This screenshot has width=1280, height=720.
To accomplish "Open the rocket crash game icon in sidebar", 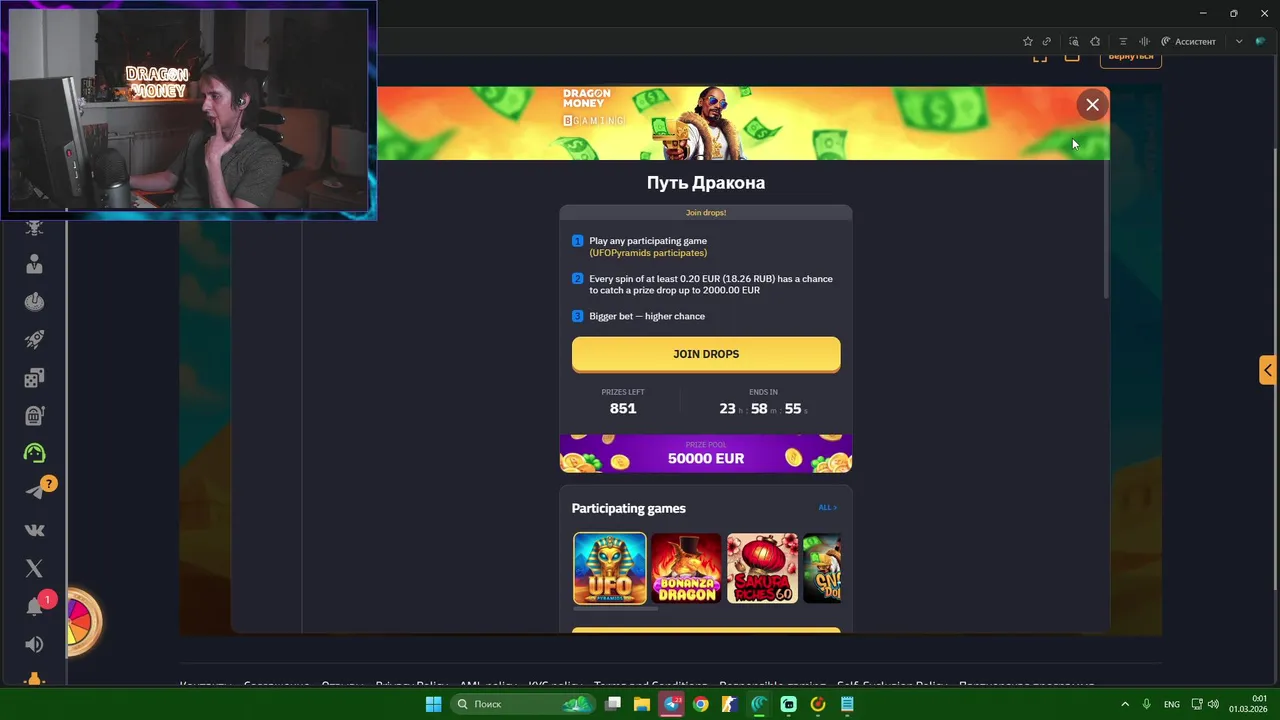I will pos(34,340).
